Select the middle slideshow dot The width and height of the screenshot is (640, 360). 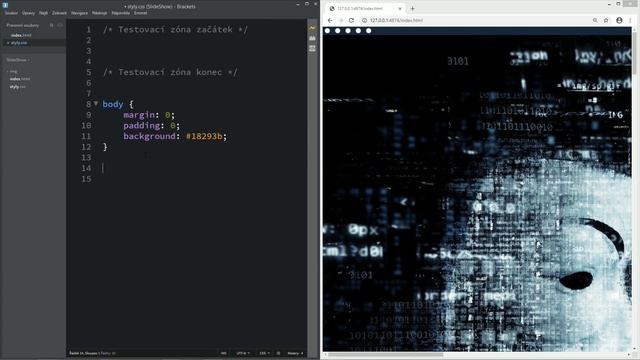348,31
